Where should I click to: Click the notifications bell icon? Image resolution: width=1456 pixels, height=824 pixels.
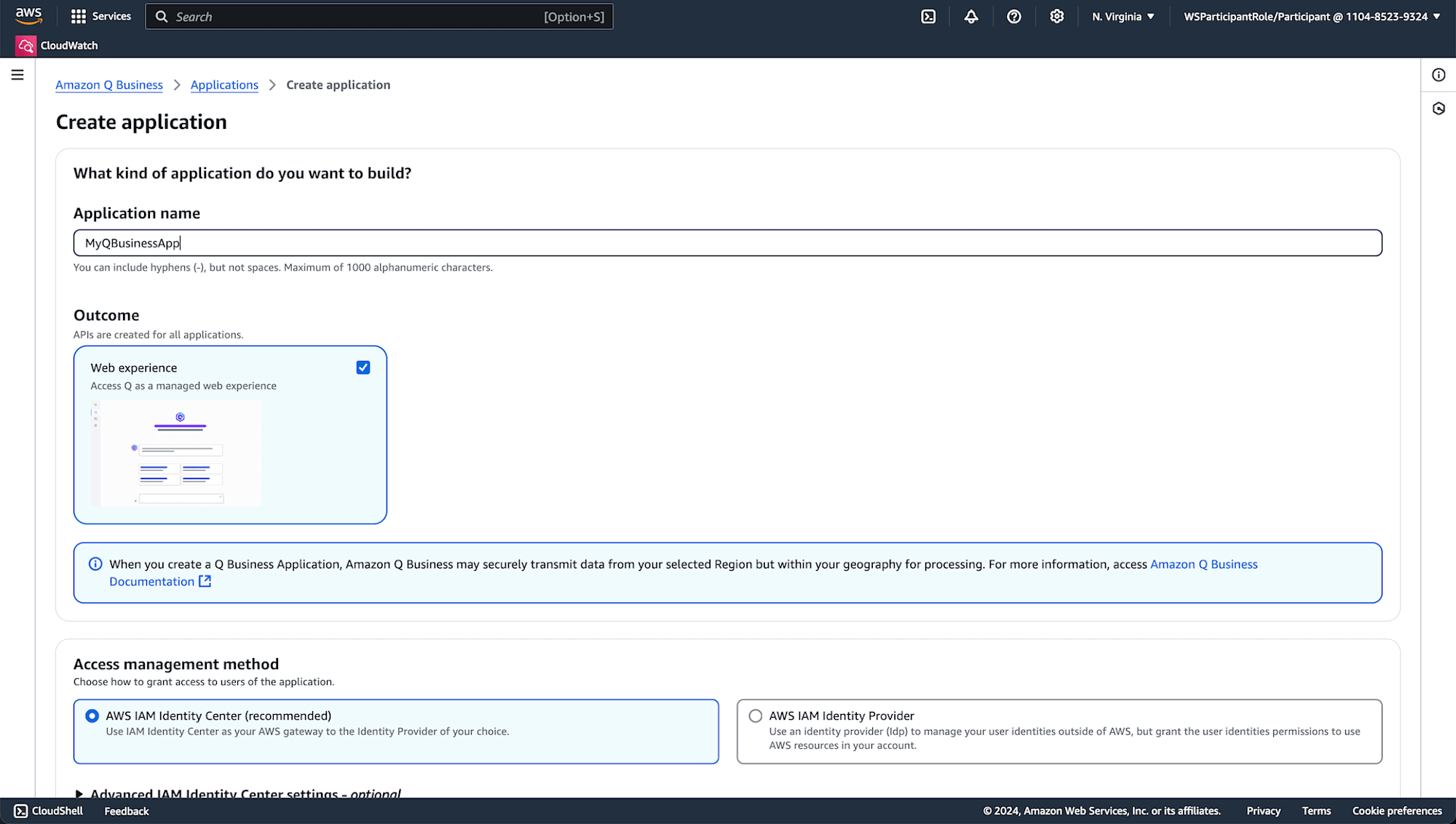(x=971, y=16)
